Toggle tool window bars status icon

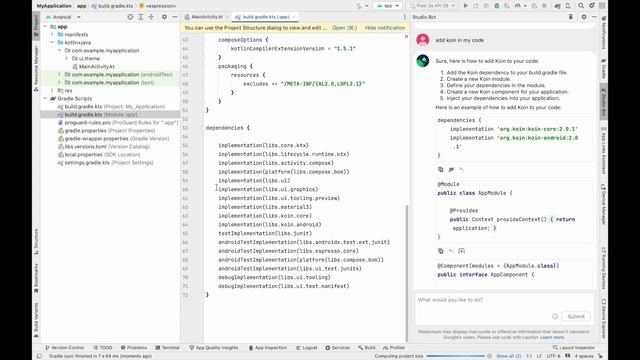39,356
